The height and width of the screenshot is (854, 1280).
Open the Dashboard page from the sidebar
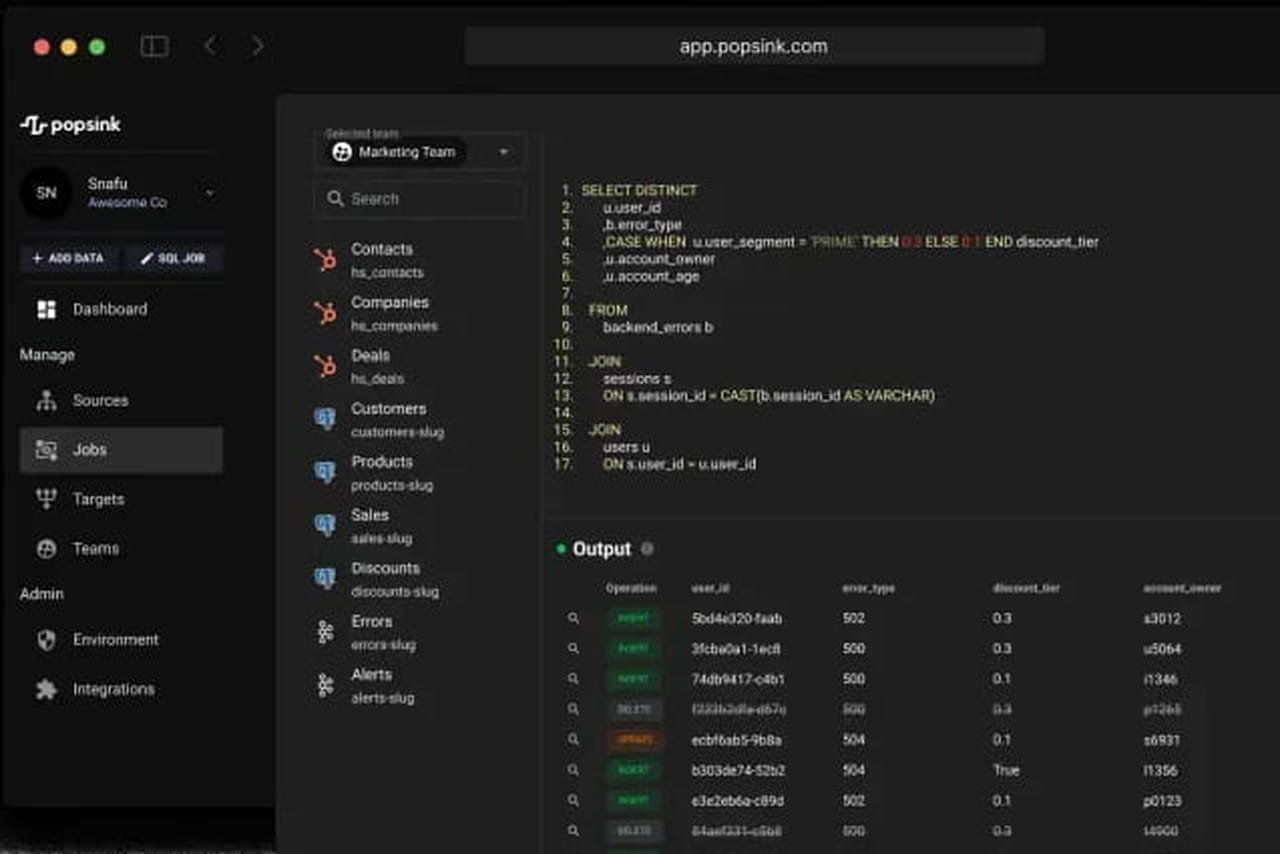coord(109,310)
